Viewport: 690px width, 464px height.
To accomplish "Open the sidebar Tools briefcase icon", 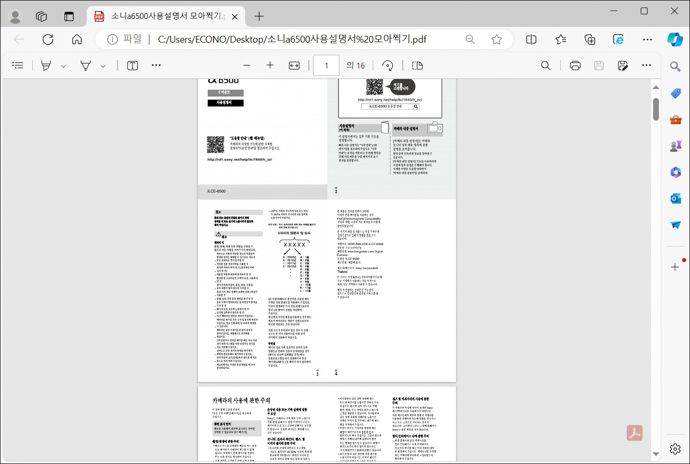I will click(675, 119).
